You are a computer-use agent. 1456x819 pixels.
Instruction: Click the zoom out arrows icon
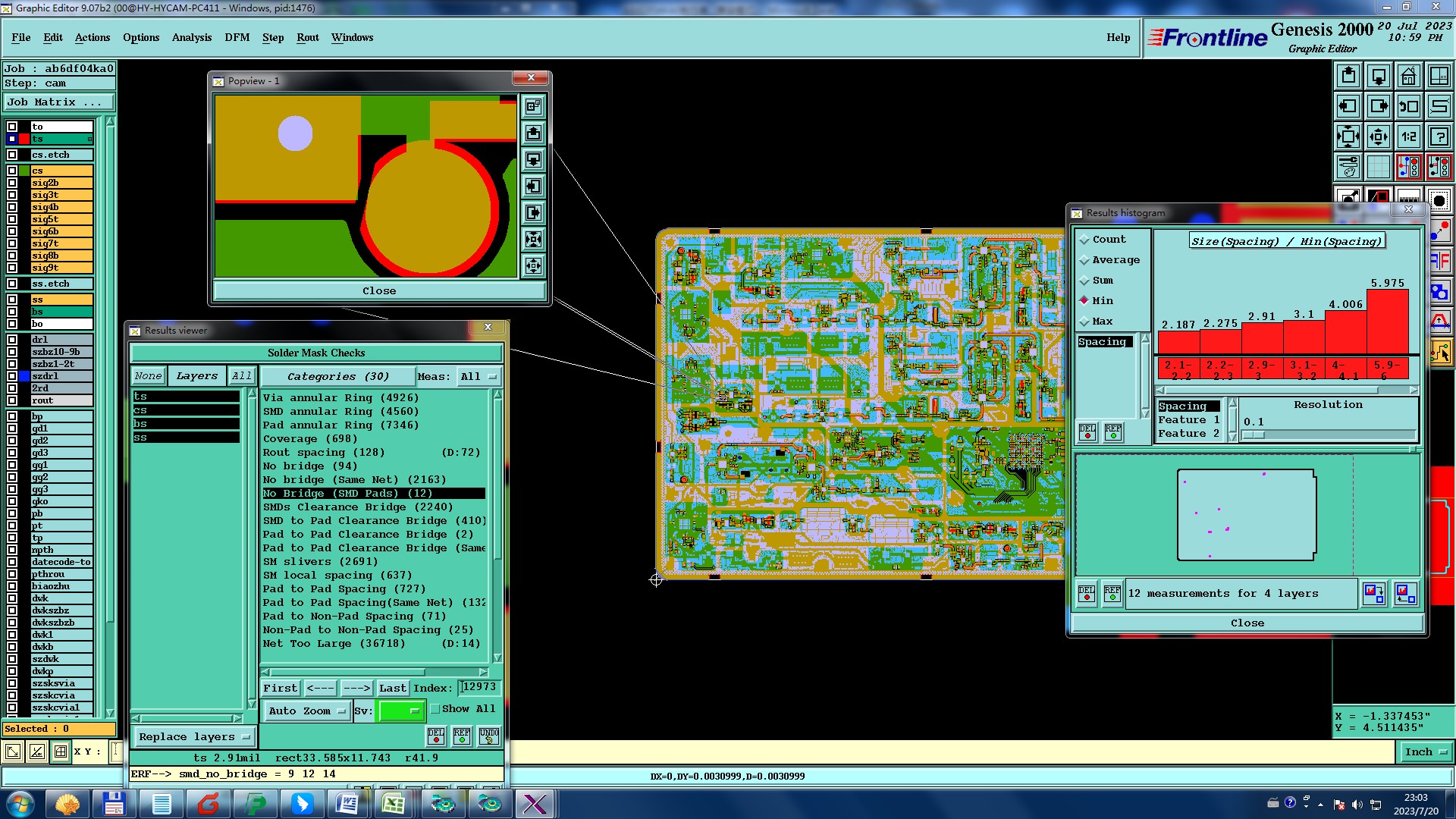pyautogui.click(x=1379, y=136)
